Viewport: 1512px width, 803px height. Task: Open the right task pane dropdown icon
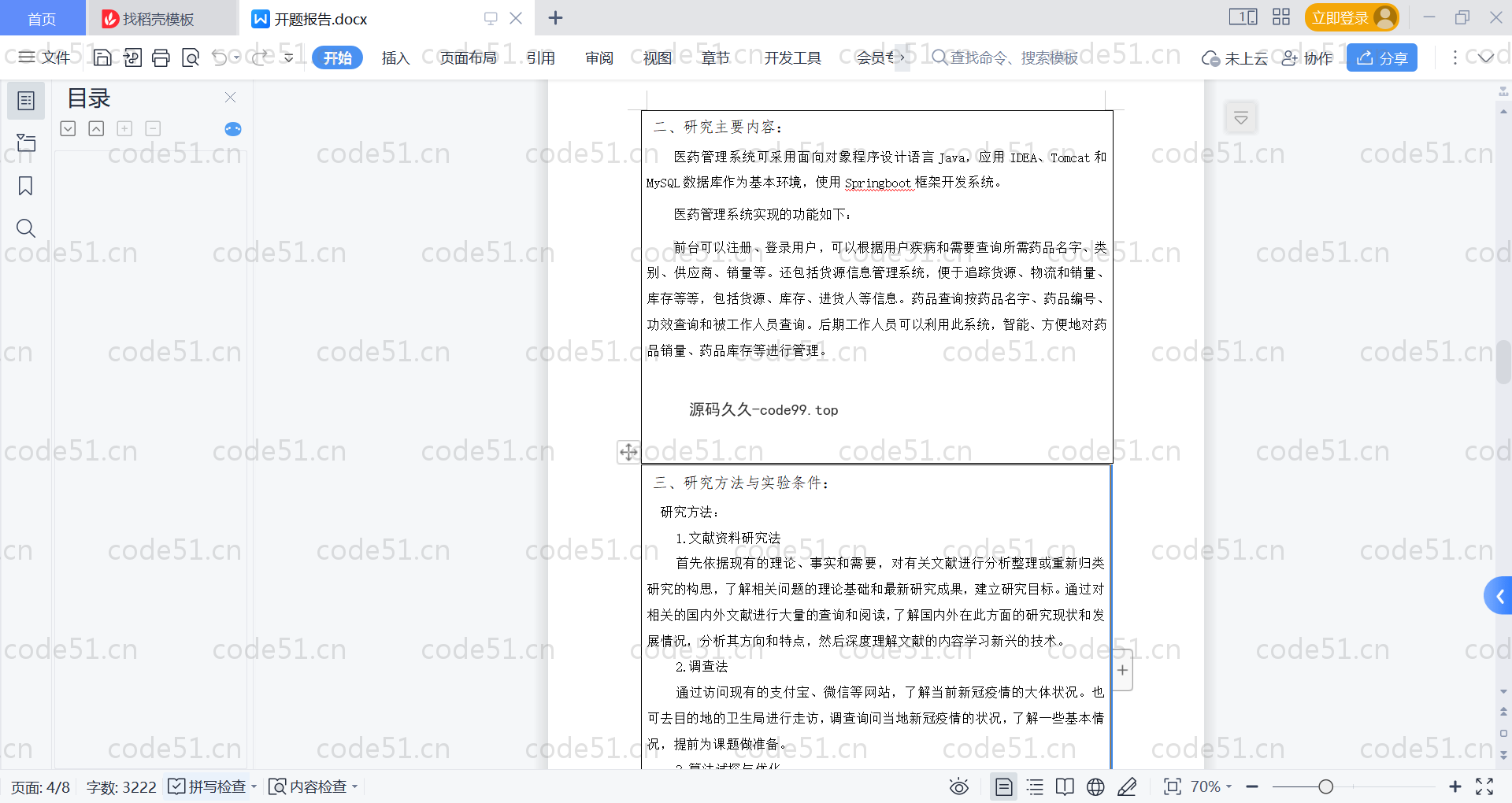click(x=1241, y=118)
